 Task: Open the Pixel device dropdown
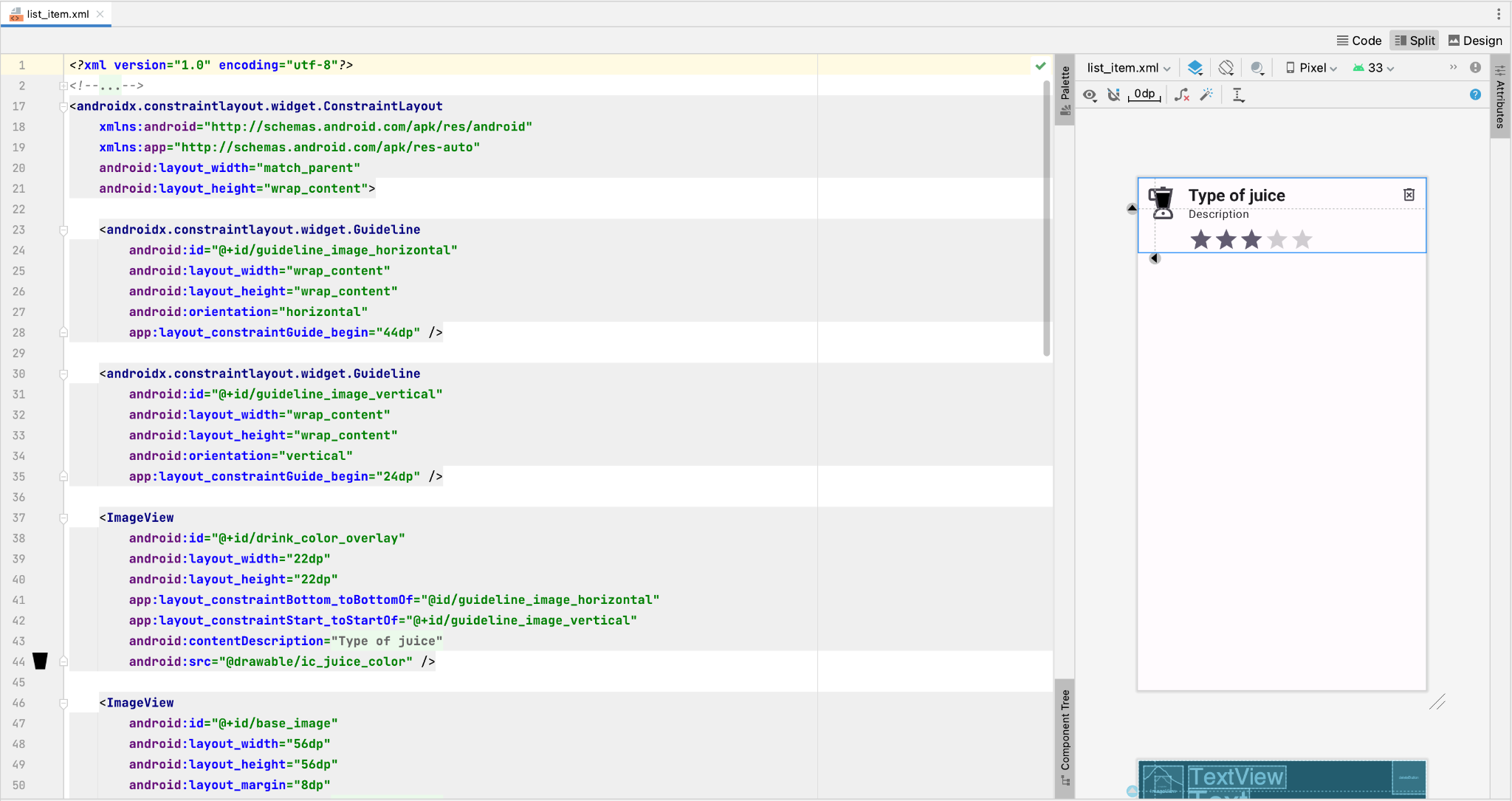1310,67
